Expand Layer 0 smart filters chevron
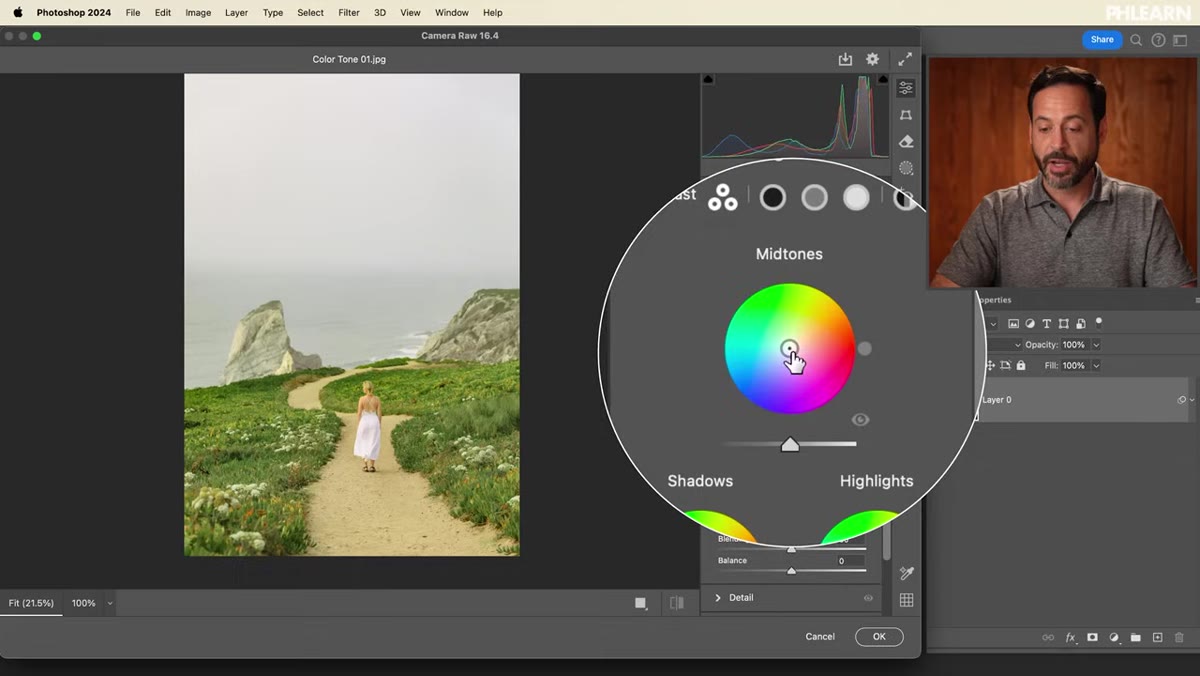The image size is (1200, 676). click(x=1192, y=400)
